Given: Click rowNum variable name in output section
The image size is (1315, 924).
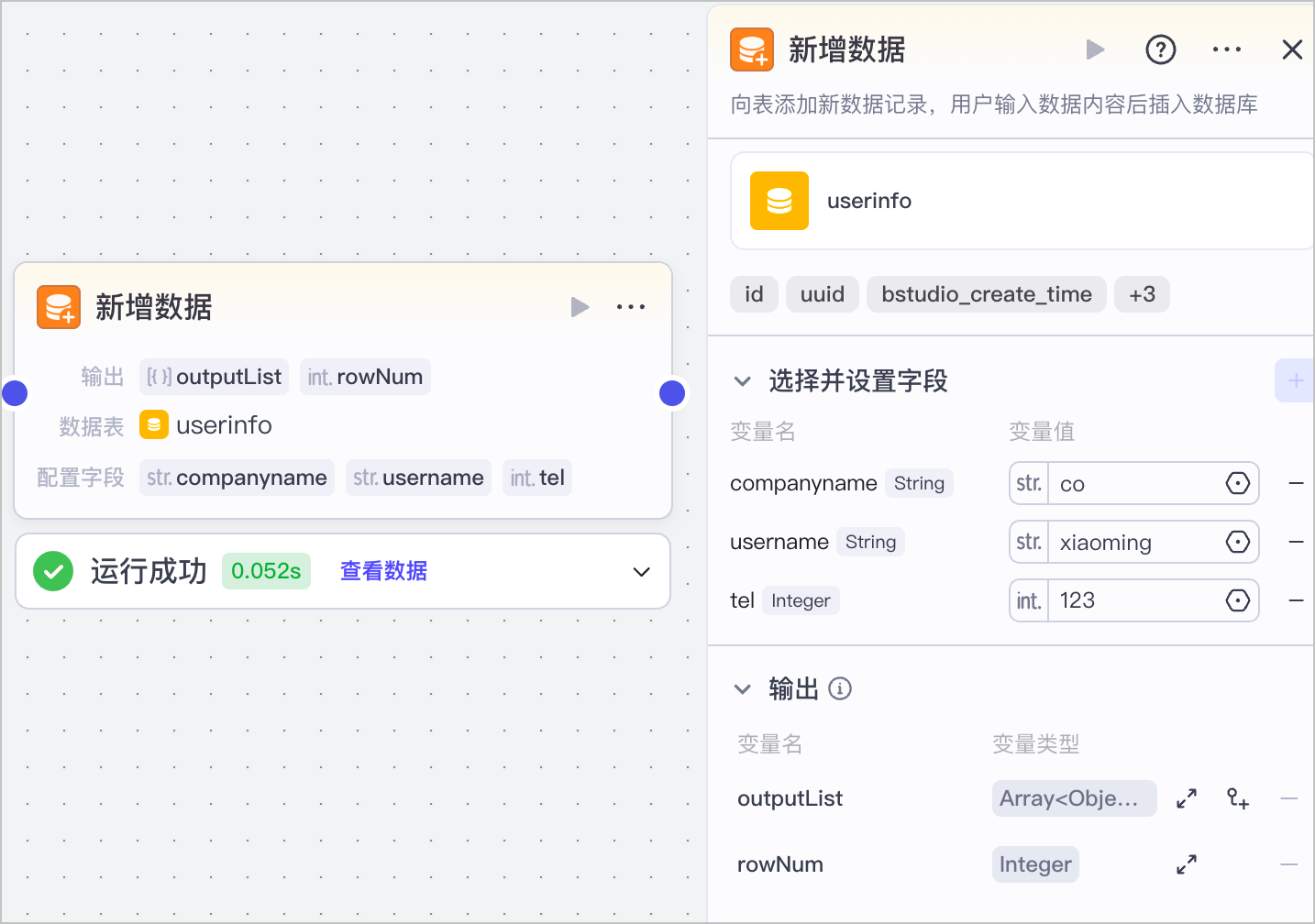Looking at the screenshot, I should click(780, 864).
